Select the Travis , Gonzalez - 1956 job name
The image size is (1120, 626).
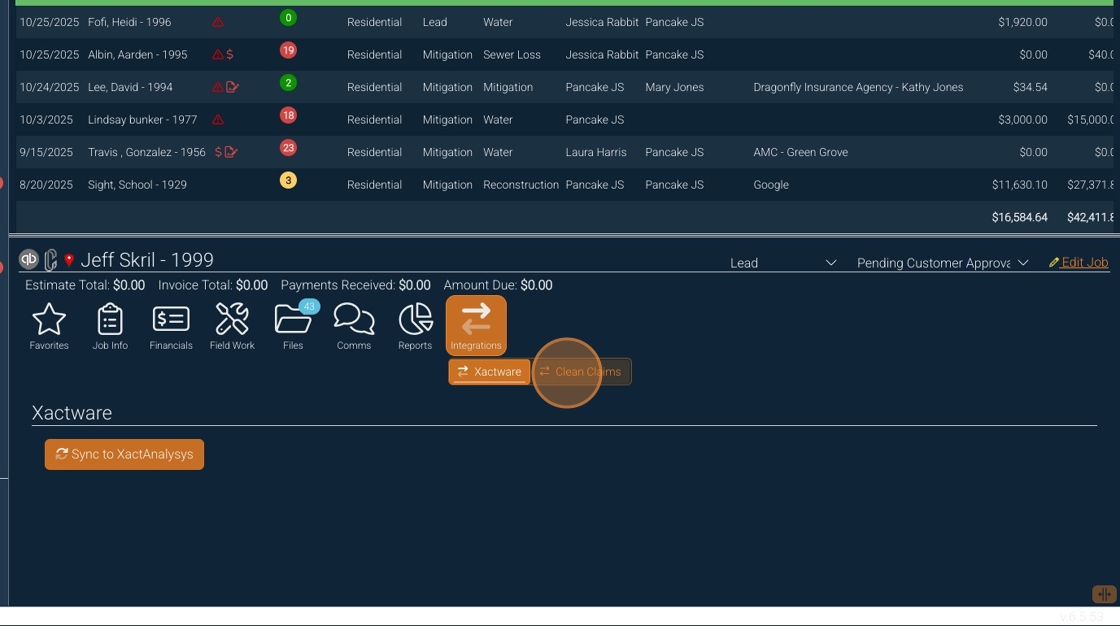click(x=146, y=152)
